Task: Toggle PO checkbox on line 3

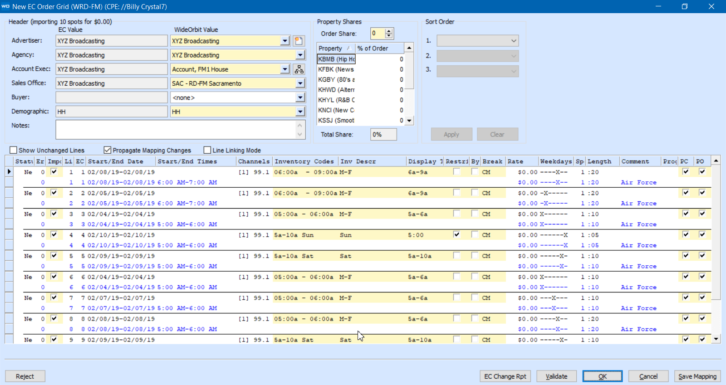Action: [702, 214]
